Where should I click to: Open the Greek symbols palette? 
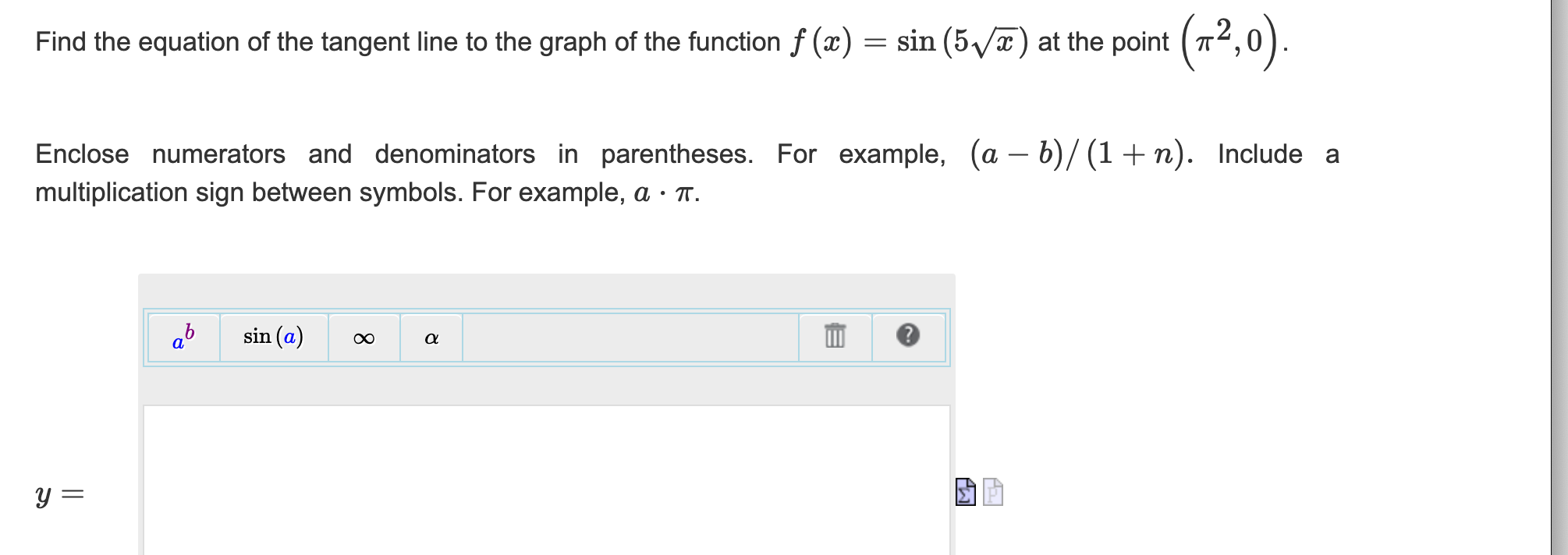[x=431, y=337]
